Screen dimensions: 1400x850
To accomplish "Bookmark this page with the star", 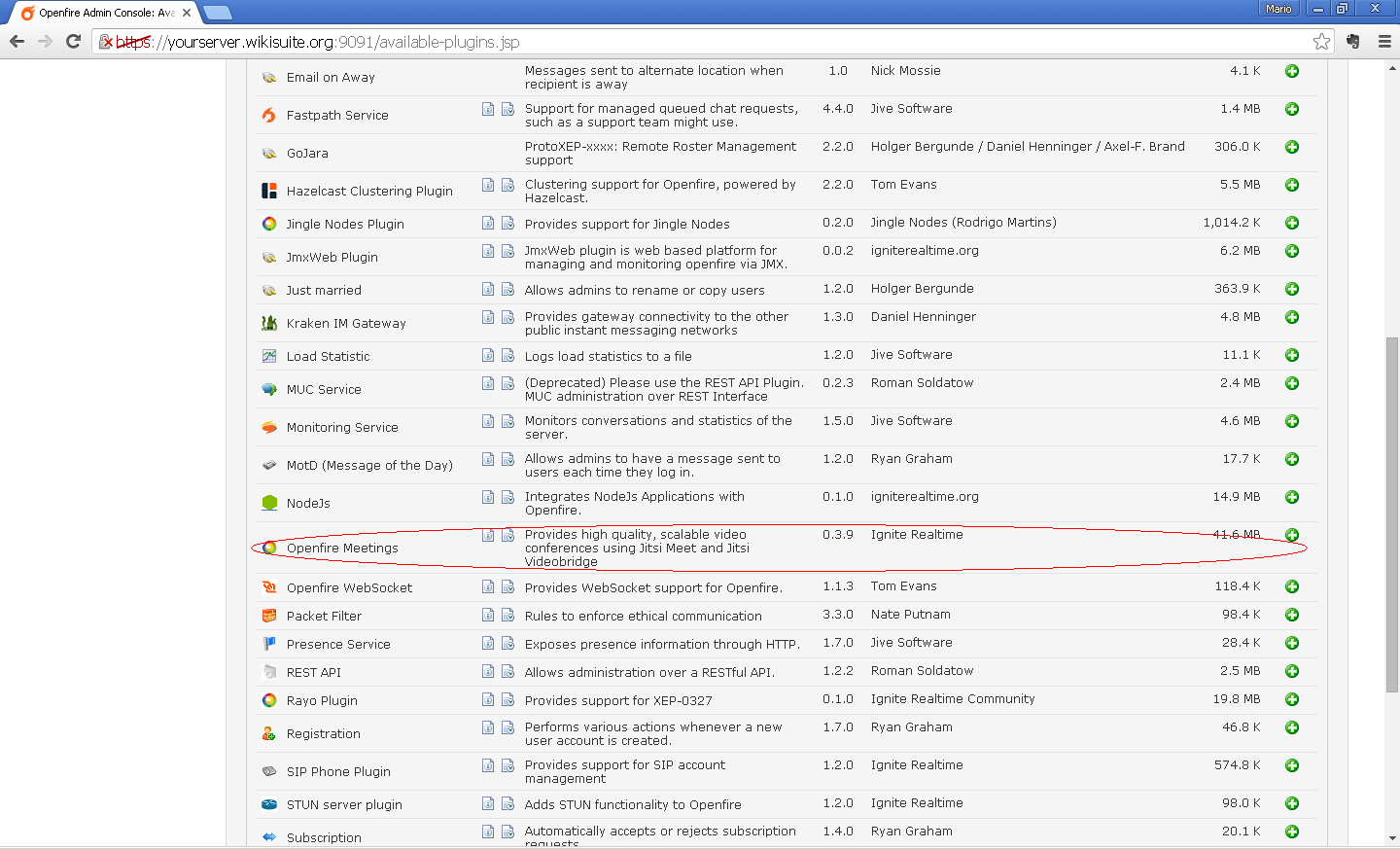I will click(x=1321, y=41).
